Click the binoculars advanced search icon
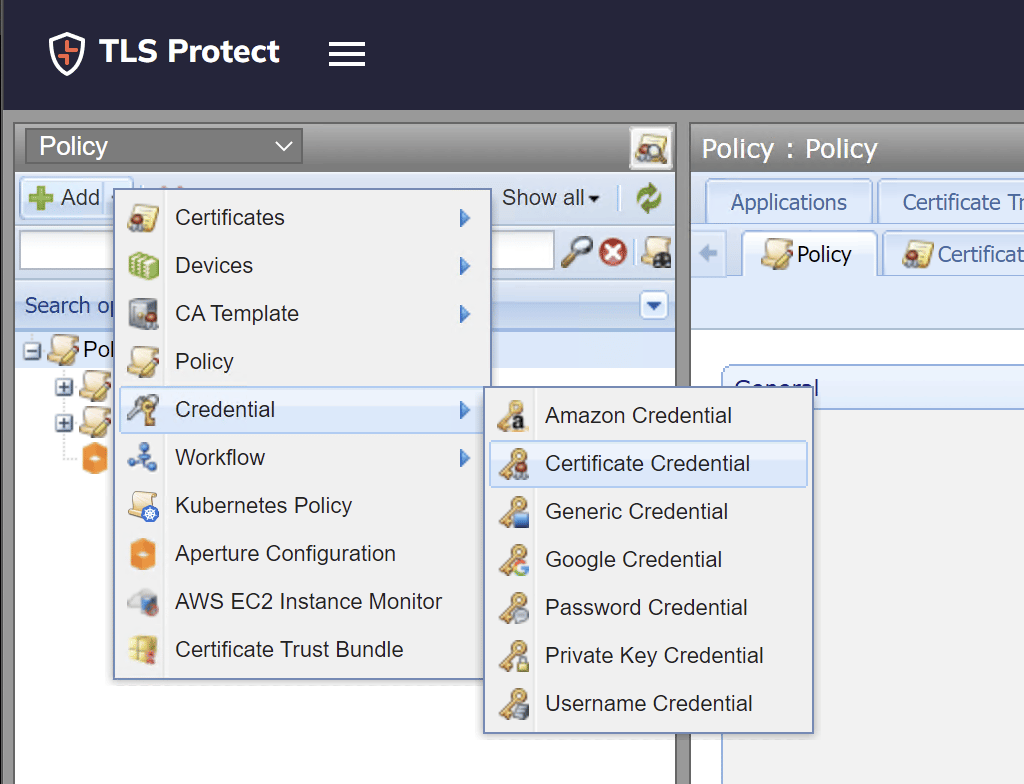1024x784 pixels. coord(656,252)
